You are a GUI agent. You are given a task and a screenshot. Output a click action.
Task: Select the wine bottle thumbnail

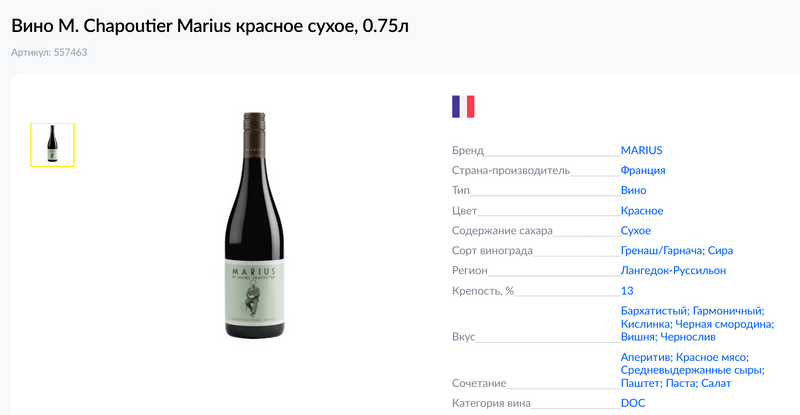pos(53,145)
